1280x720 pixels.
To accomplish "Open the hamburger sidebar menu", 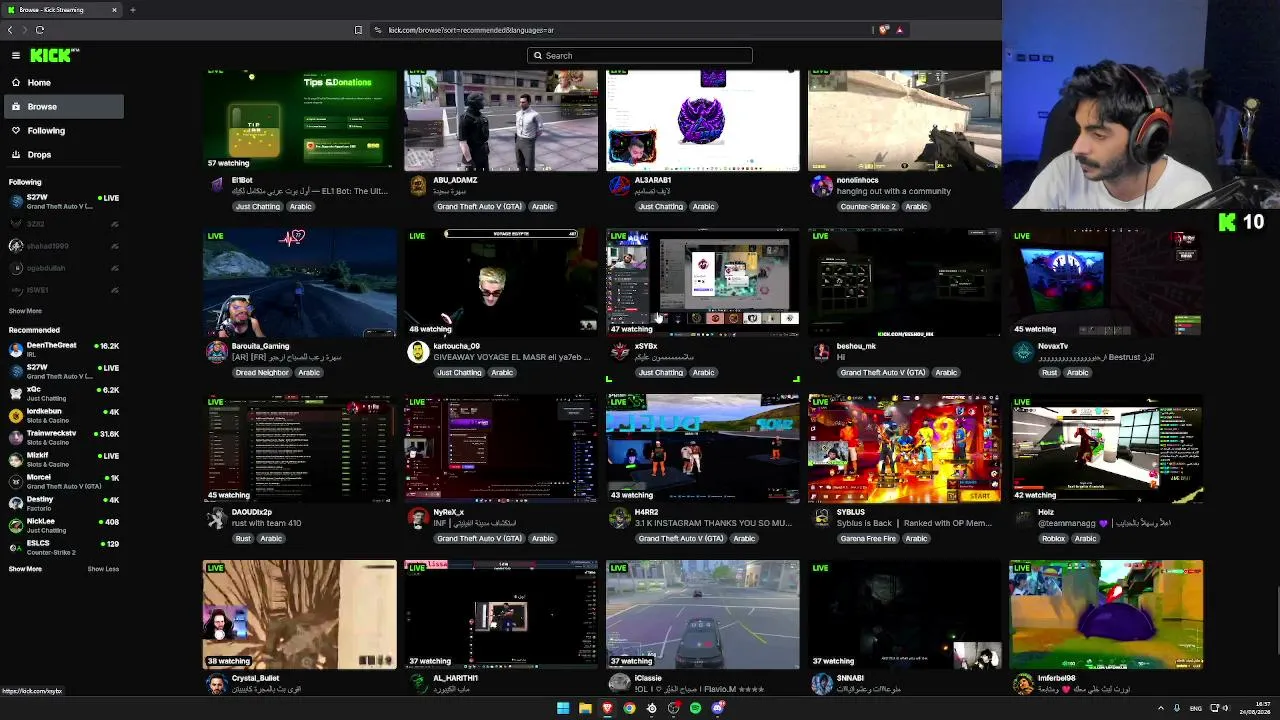I will (x=16, y=56).
